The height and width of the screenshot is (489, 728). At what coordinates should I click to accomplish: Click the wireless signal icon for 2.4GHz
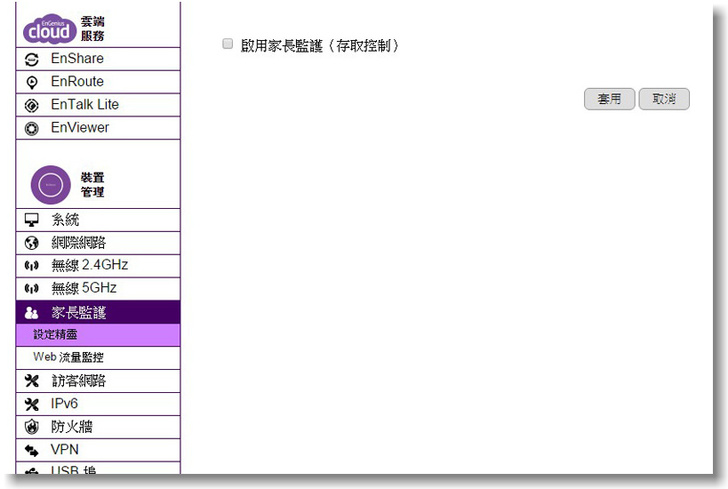[x=32, y=266]
